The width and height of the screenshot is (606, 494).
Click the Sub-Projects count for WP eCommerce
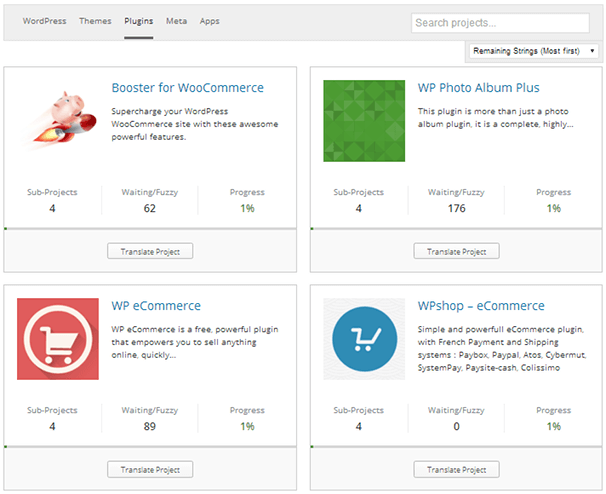click(52, 426)
